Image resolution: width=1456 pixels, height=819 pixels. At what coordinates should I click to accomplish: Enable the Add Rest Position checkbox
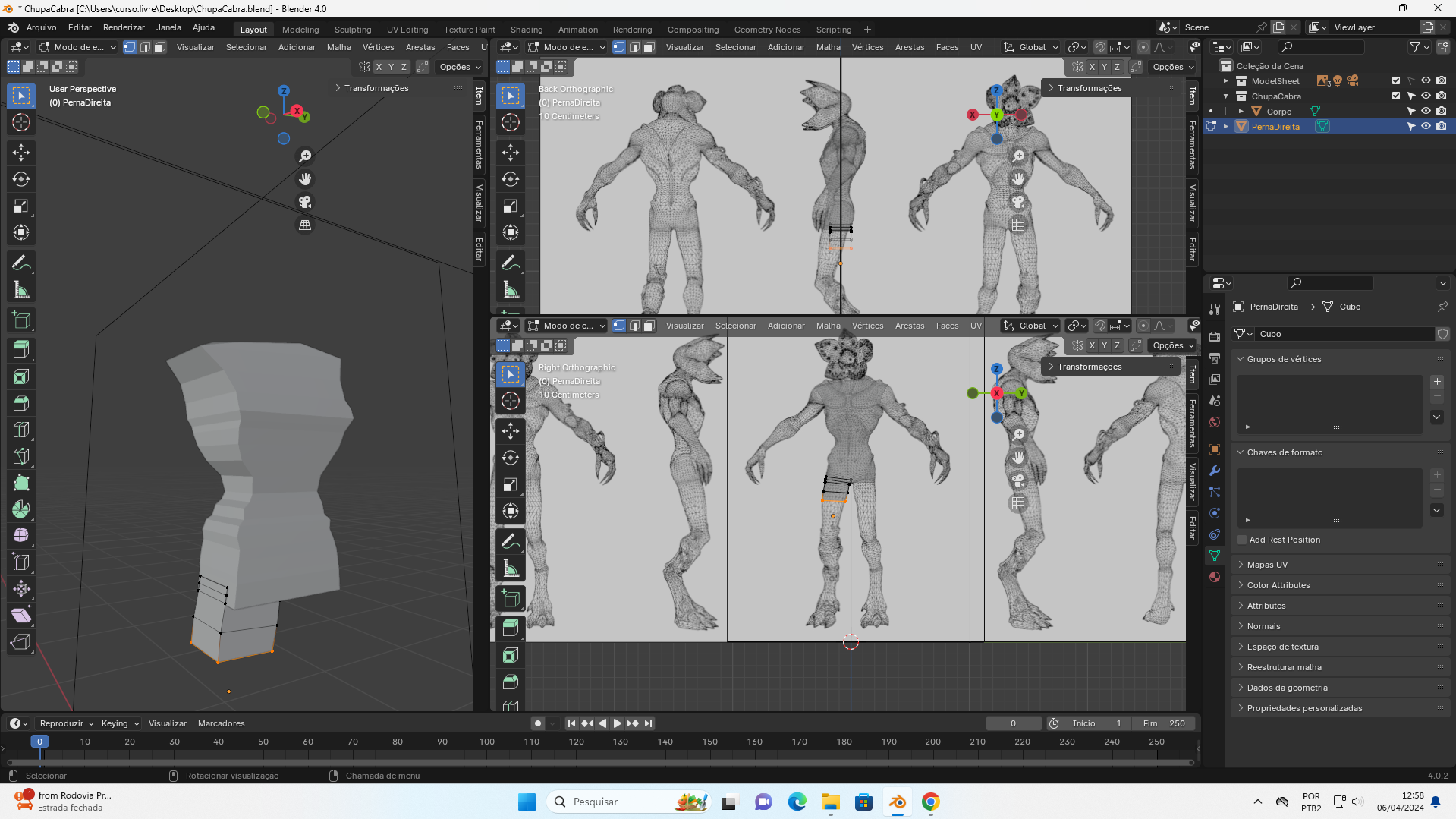(x=1242, y=540)
